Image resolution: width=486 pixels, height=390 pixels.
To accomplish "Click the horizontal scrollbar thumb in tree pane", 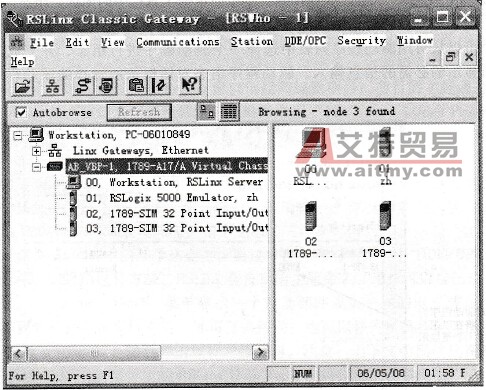I will (x=94, y=353).
